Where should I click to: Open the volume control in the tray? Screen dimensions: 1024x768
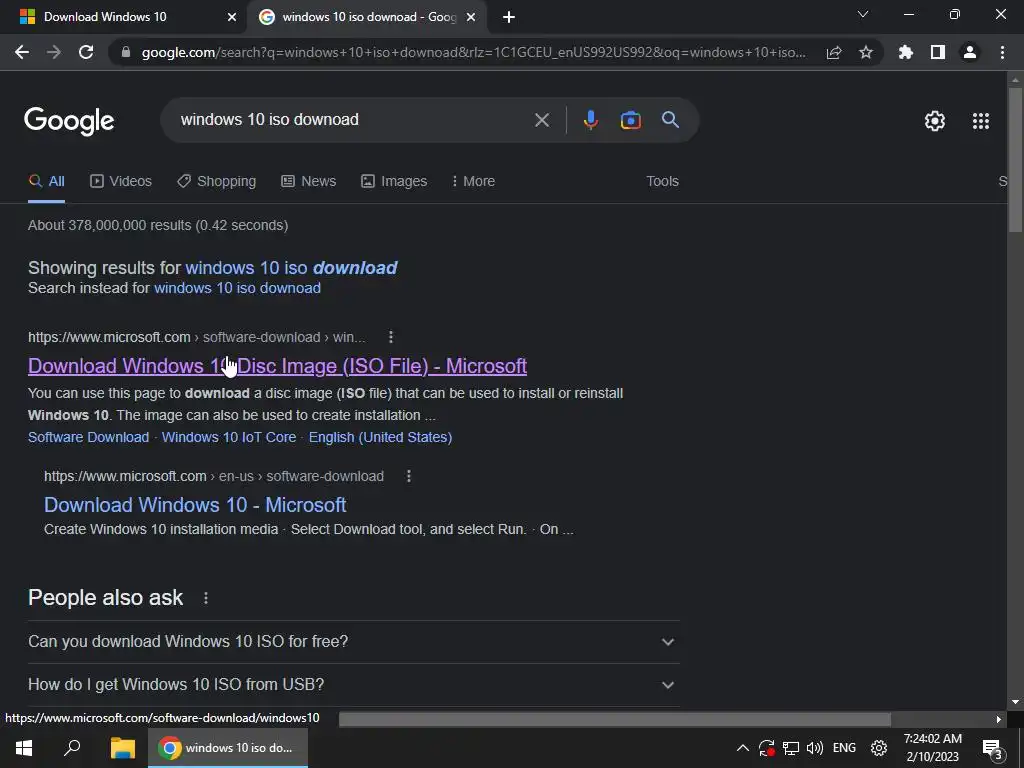pyautogui.click(x=814, y=748)
